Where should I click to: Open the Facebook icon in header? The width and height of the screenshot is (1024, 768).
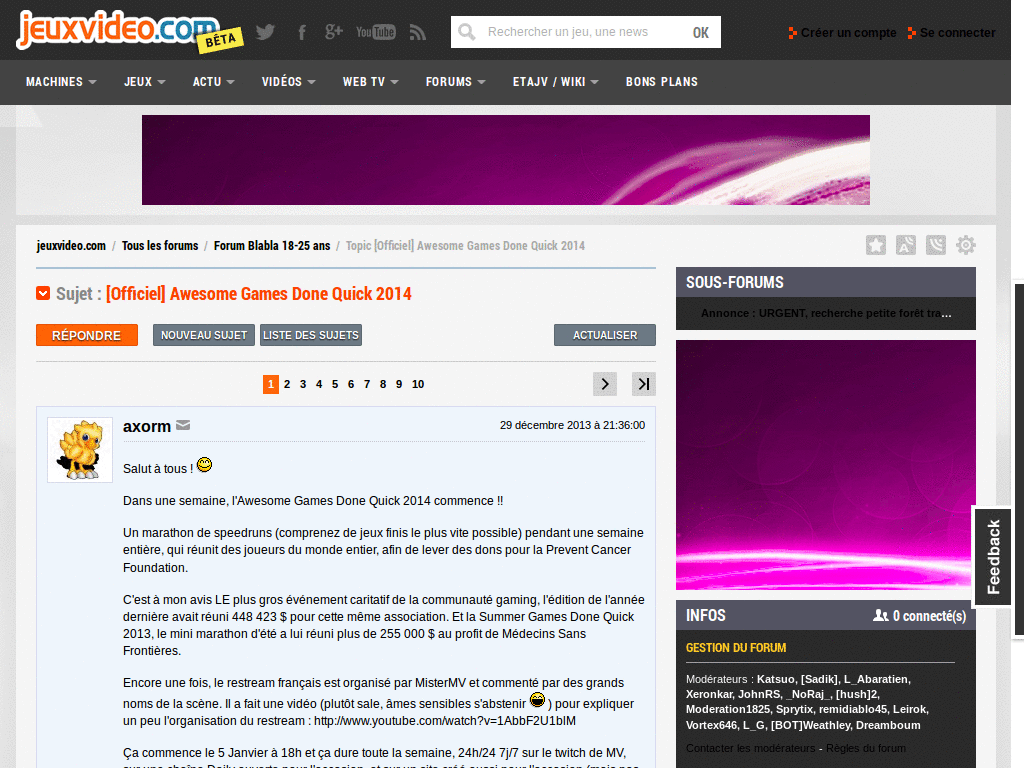(x=302, y=32)
